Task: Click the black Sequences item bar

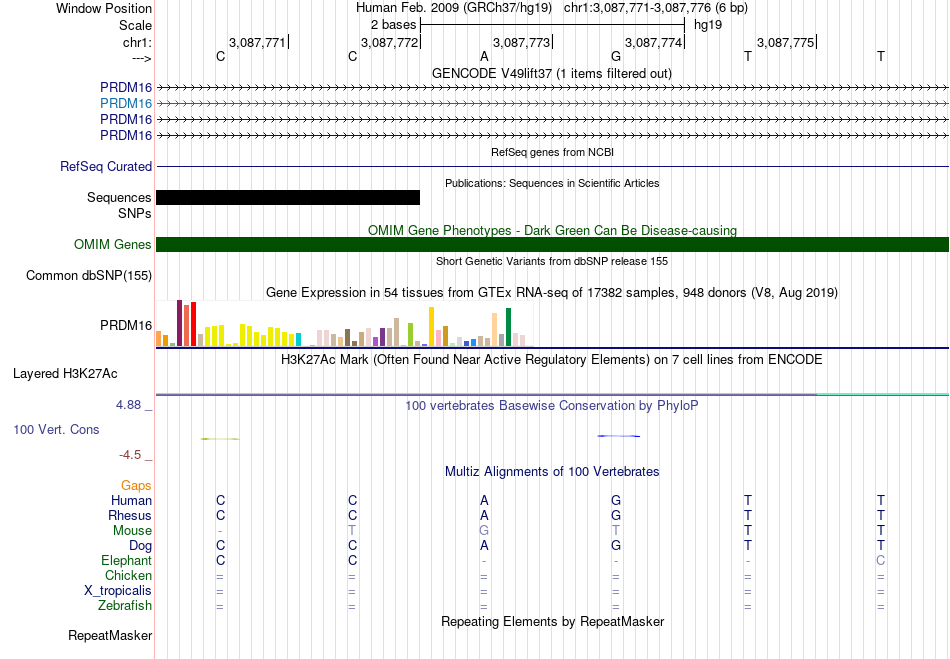Action: point(288,197)
